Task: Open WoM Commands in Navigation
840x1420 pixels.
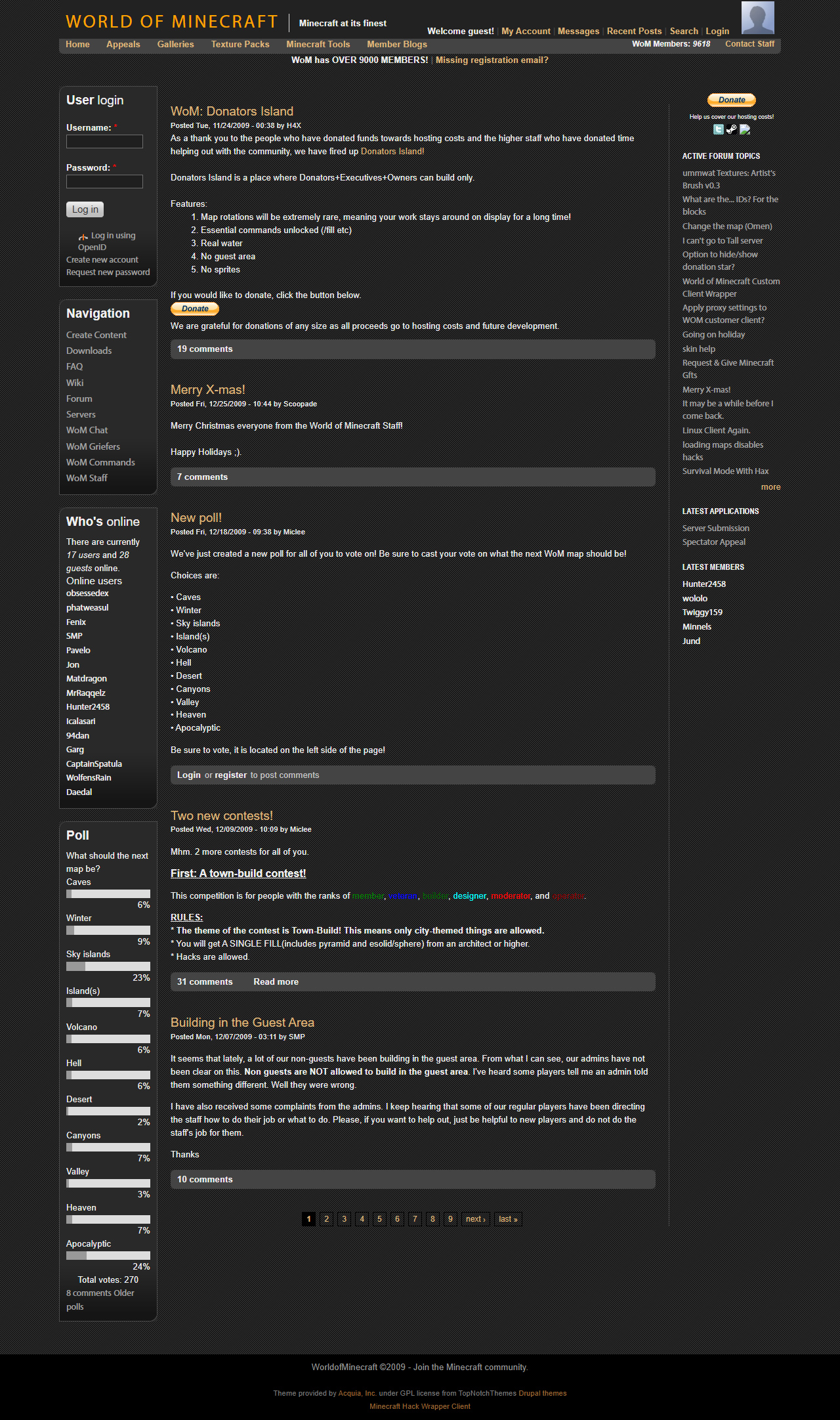Action: (x=100, y=462)
